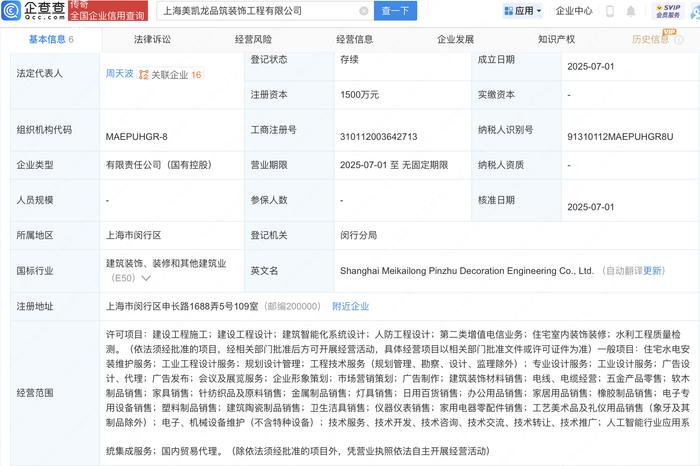
Task: Switch to 企业发展 tab
Action: pos(455,39)
